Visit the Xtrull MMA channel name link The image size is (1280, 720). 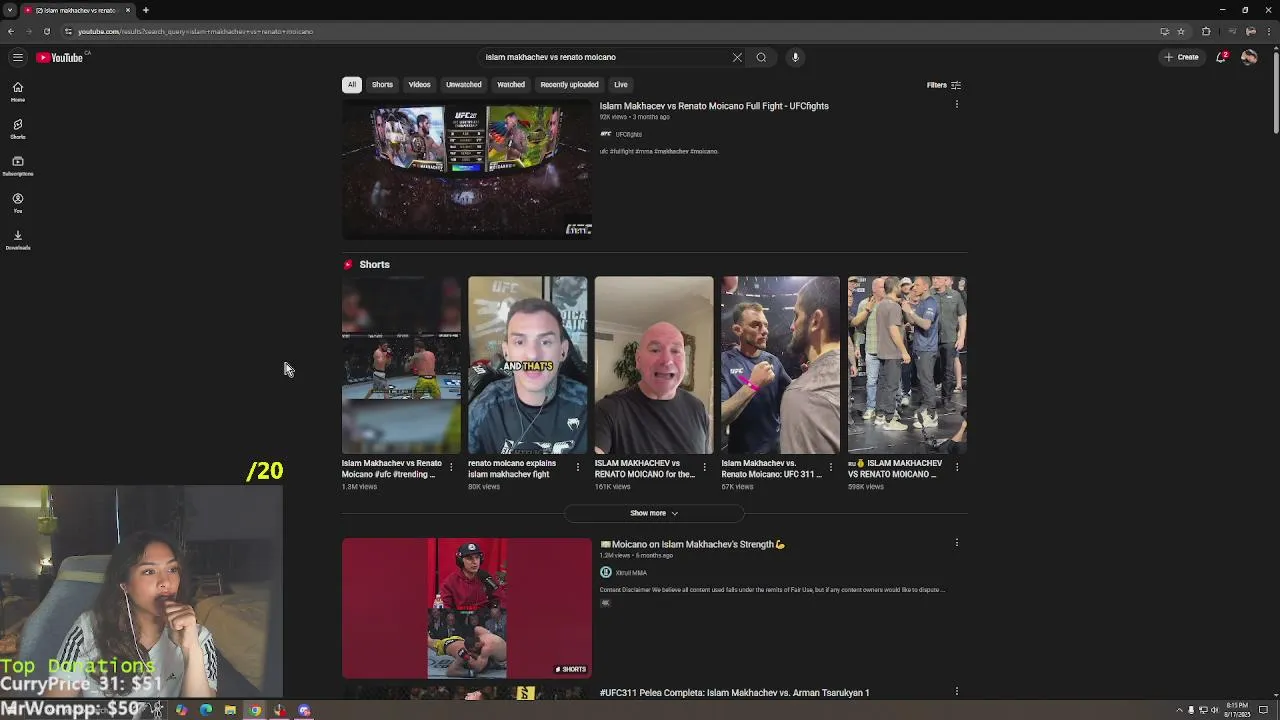tap(631, 573)
